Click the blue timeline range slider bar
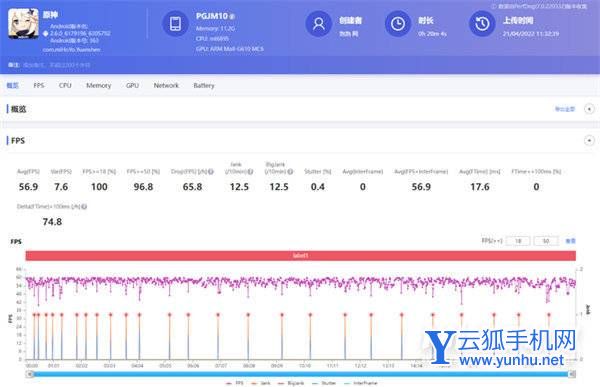Screen dimensions: 600x387 300,374
